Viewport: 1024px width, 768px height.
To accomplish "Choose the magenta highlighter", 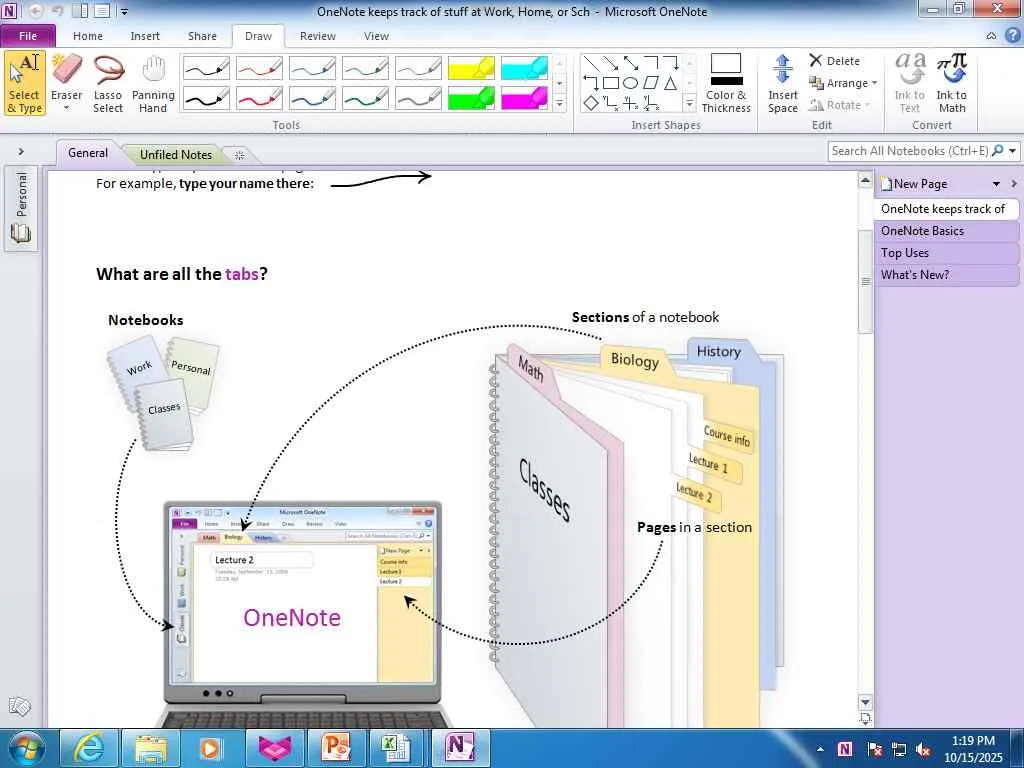I will point(524,98).
